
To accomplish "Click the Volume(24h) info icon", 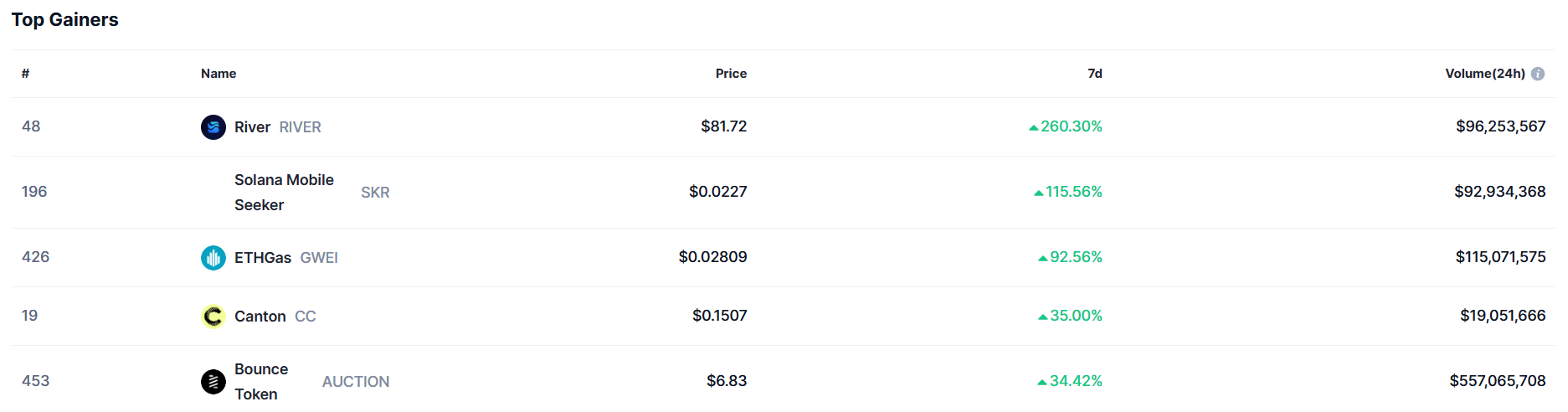I will tap(1538, 74).
